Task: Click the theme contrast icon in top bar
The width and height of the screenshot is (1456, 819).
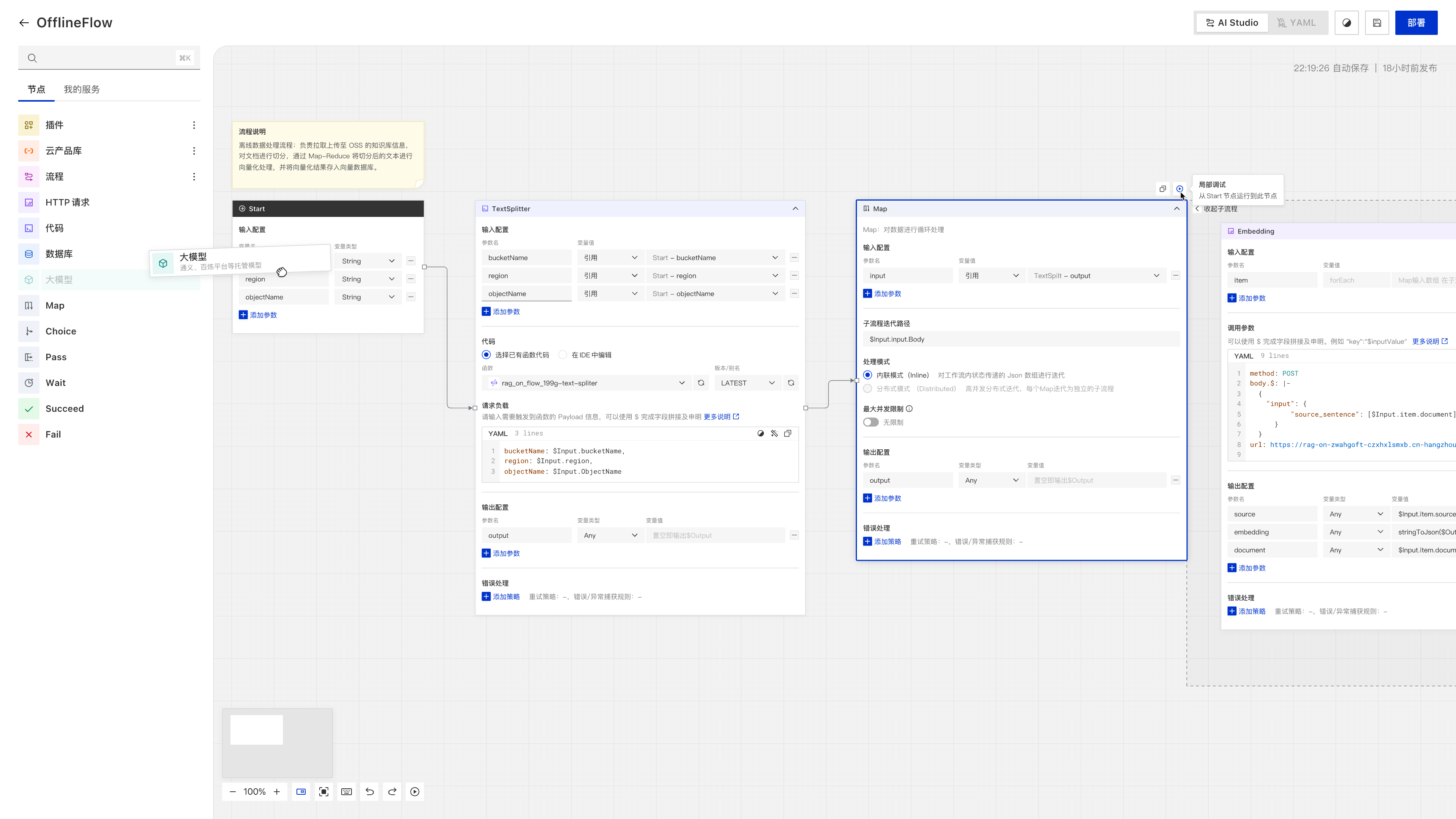Action: click(x=1346, y=23)
